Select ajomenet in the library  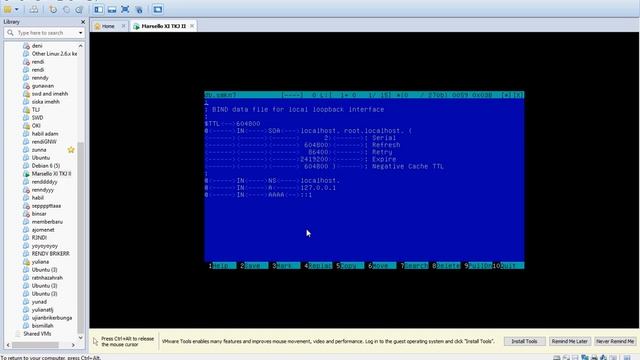coord(43,230)
